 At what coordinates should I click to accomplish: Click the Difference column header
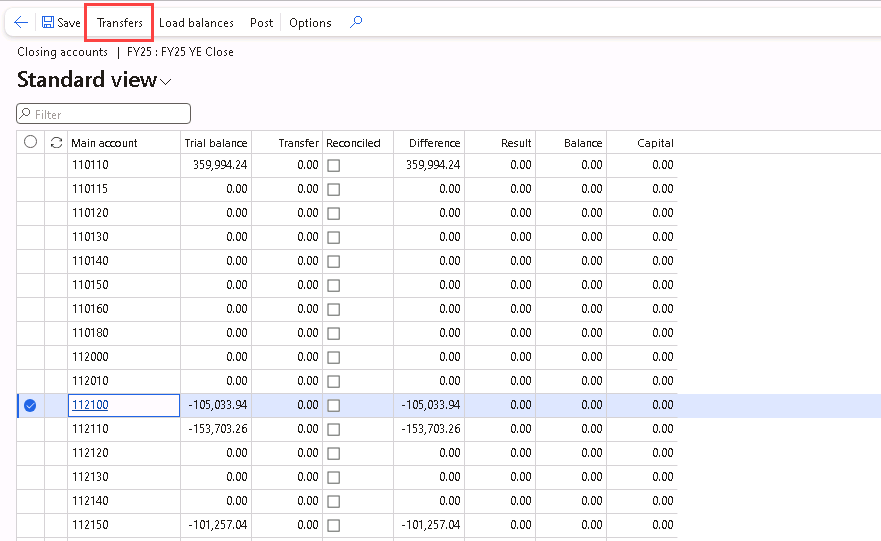coord(434,143)
